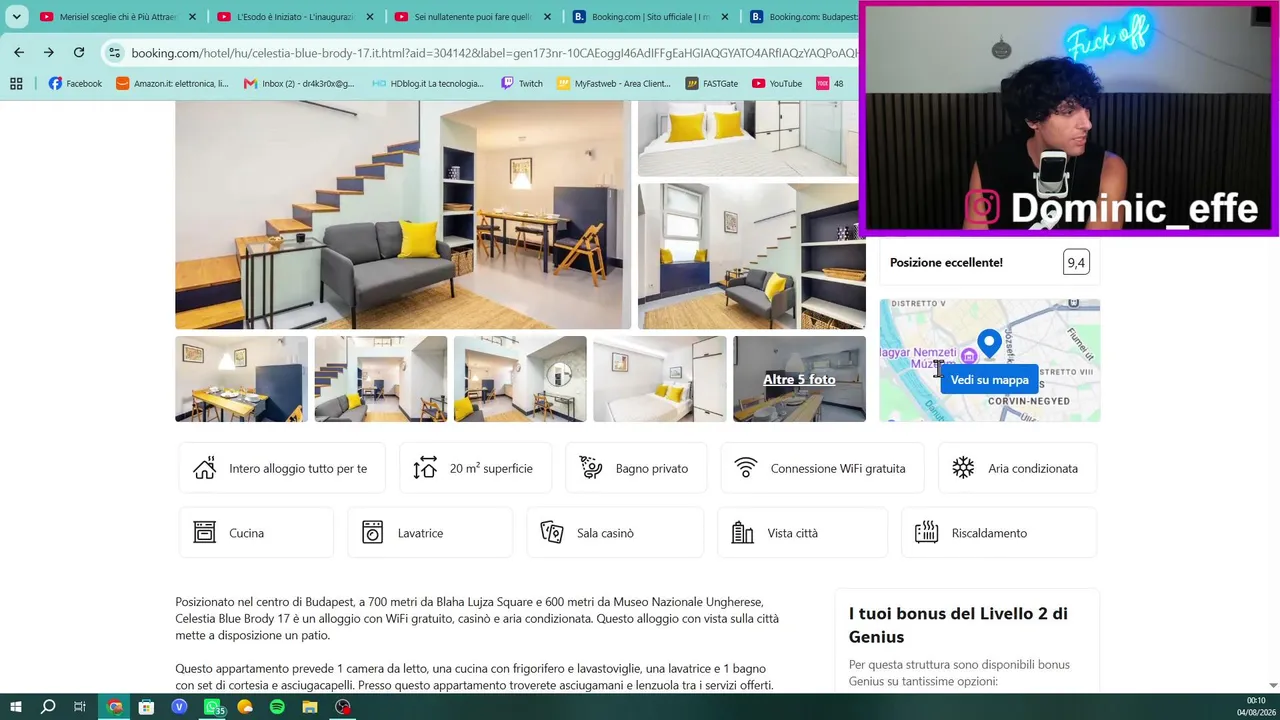Screen dimensions: 1280x720
Task: Open the site information icon in address bar
Action: pos(114,53)
